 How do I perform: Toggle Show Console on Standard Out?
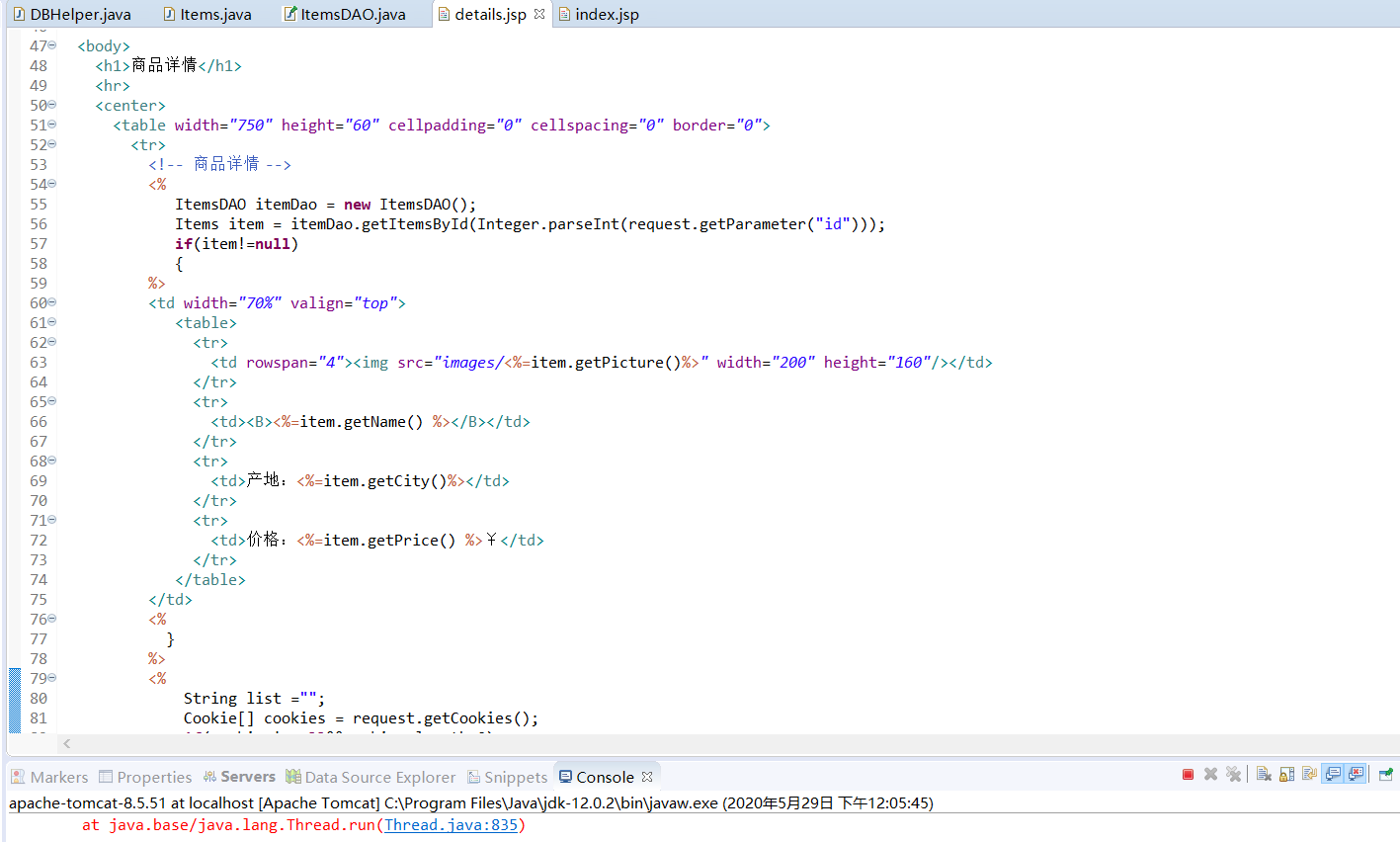1333,775
